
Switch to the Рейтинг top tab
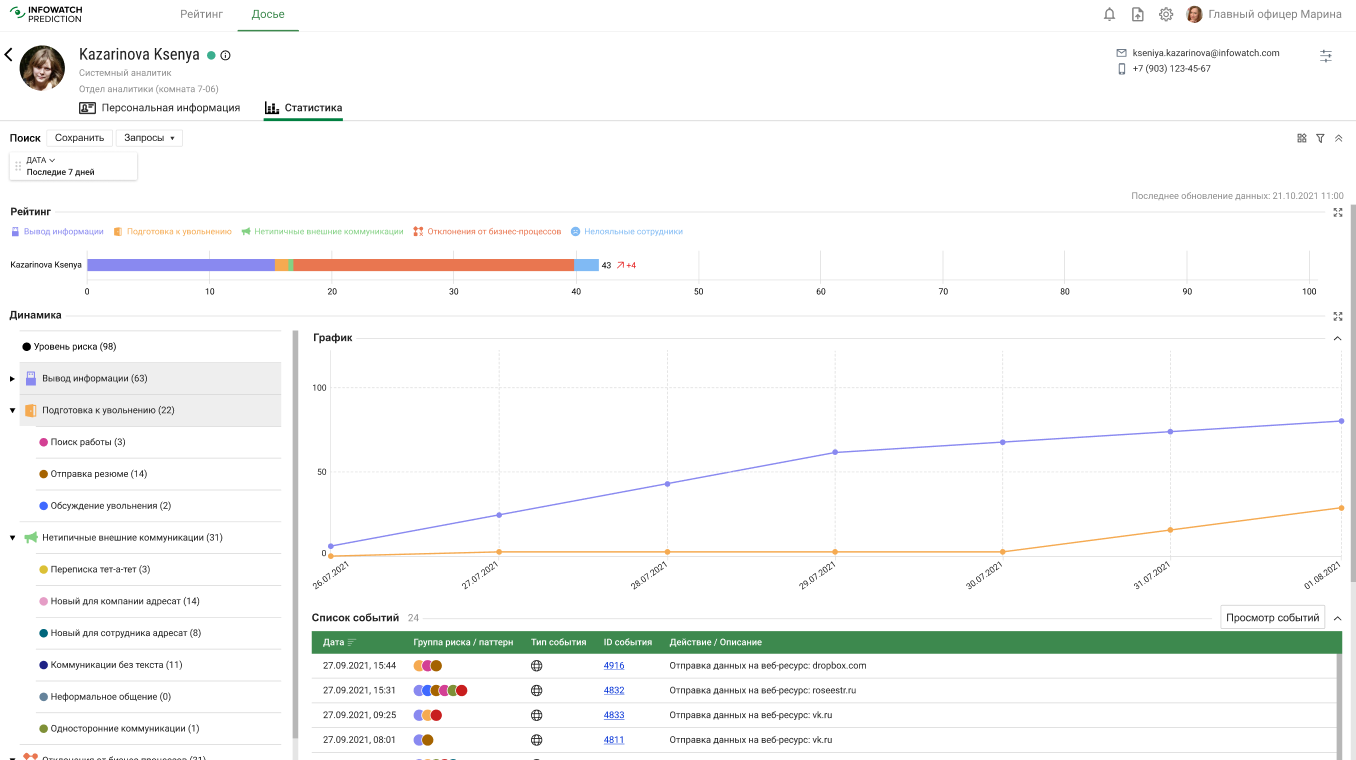(x=201, y=15)
